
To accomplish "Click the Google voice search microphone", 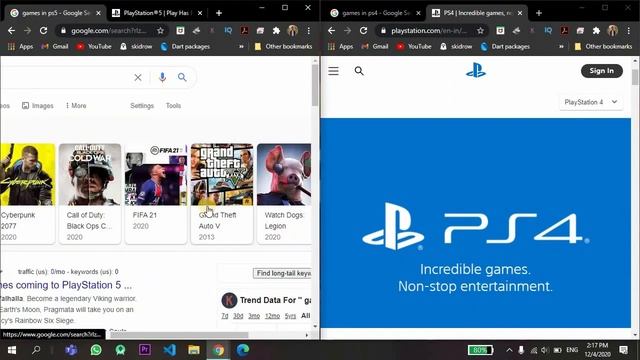I will [162, 78].
